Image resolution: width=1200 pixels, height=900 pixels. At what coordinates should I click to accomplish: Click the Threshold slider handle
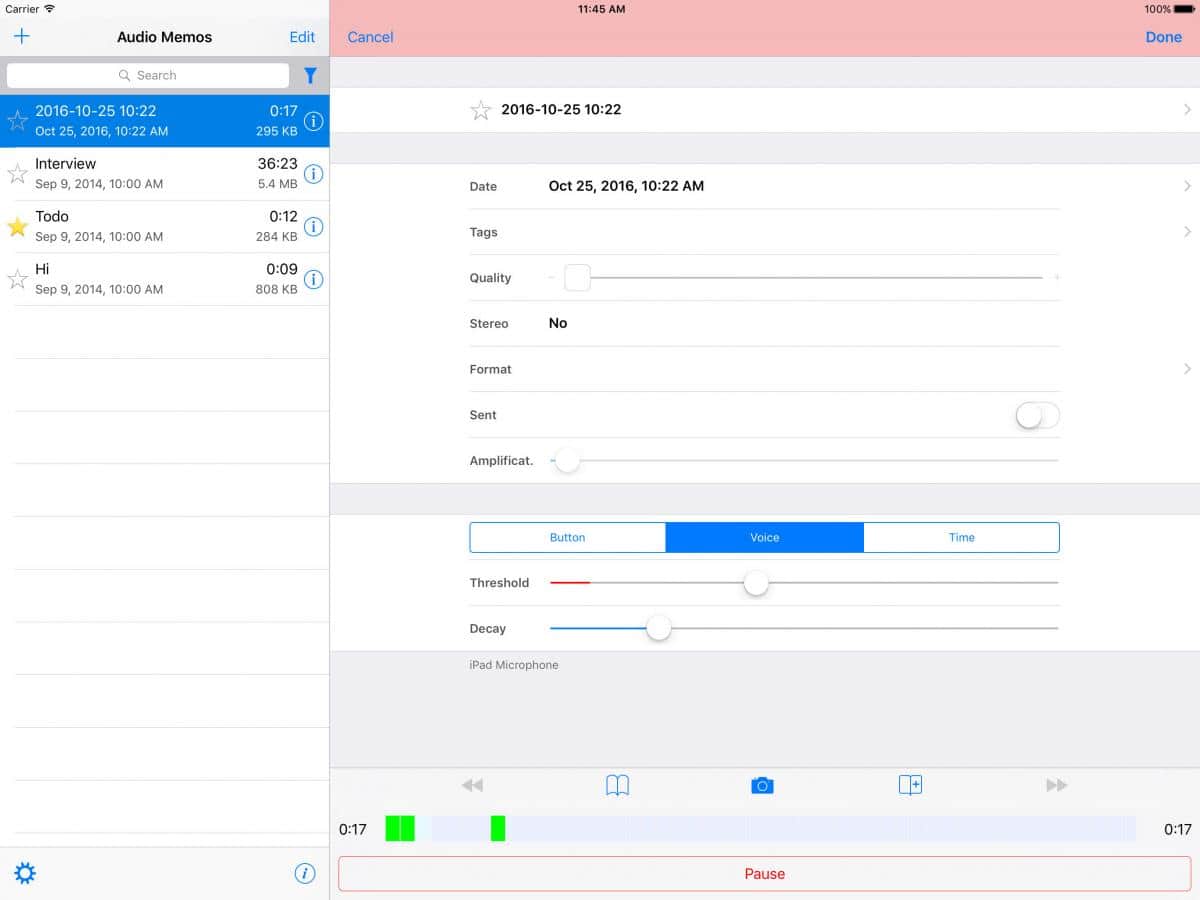point(756,583)
